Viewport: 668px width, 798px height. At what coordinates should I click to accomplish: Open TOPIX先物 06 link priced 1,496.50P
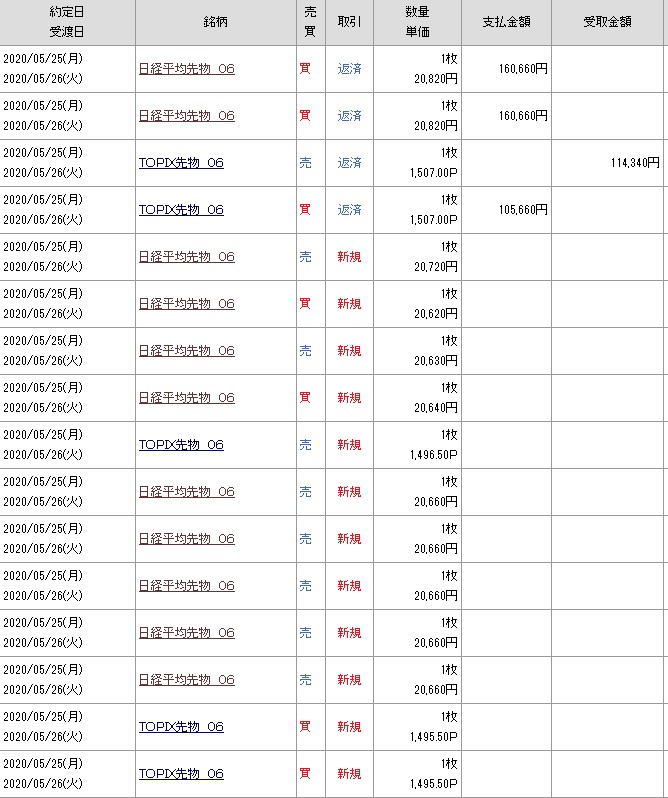(x=181, y=445)
